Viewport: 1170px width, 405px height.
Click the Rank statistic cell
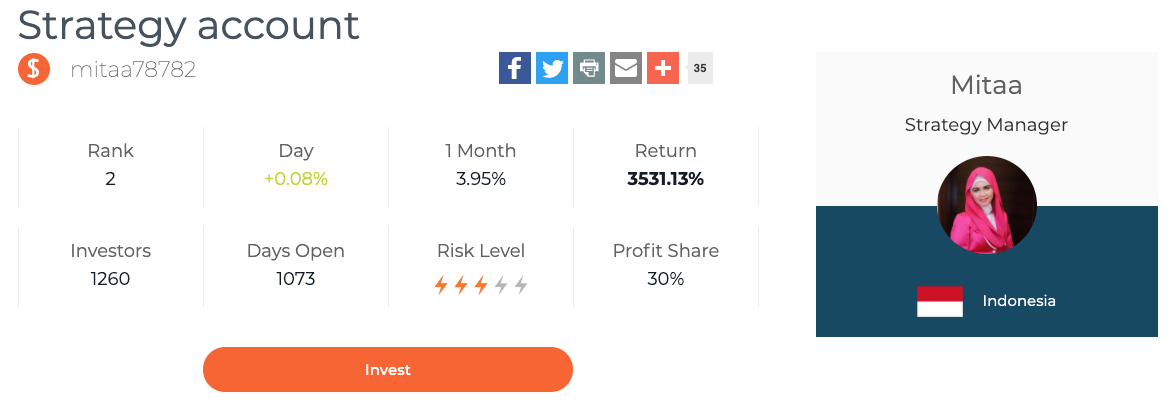(110, 166)
